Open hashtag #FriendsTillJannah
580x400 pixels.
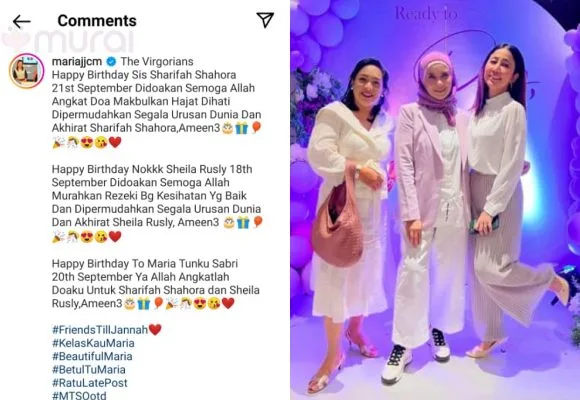[x=100, y=329]
